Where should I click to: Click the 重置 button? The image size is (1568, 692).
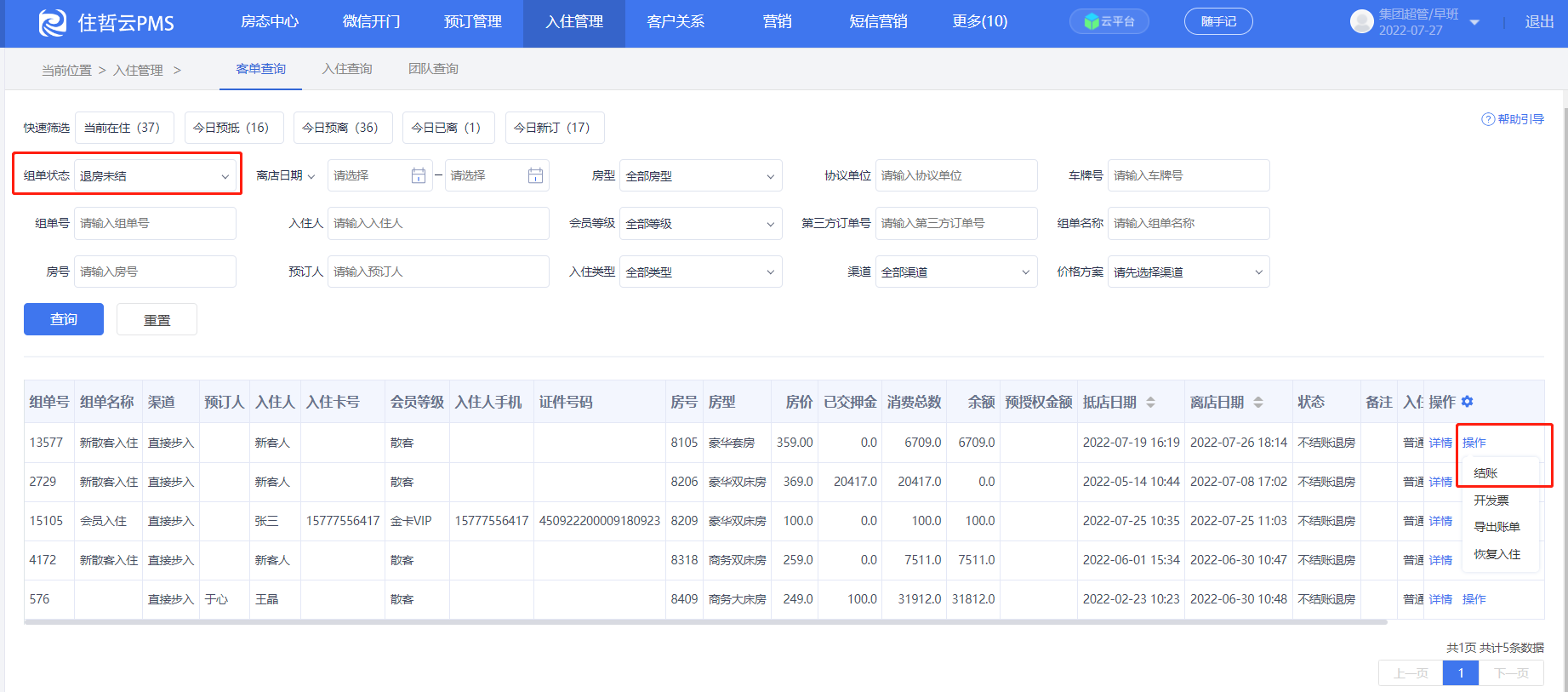157,319
